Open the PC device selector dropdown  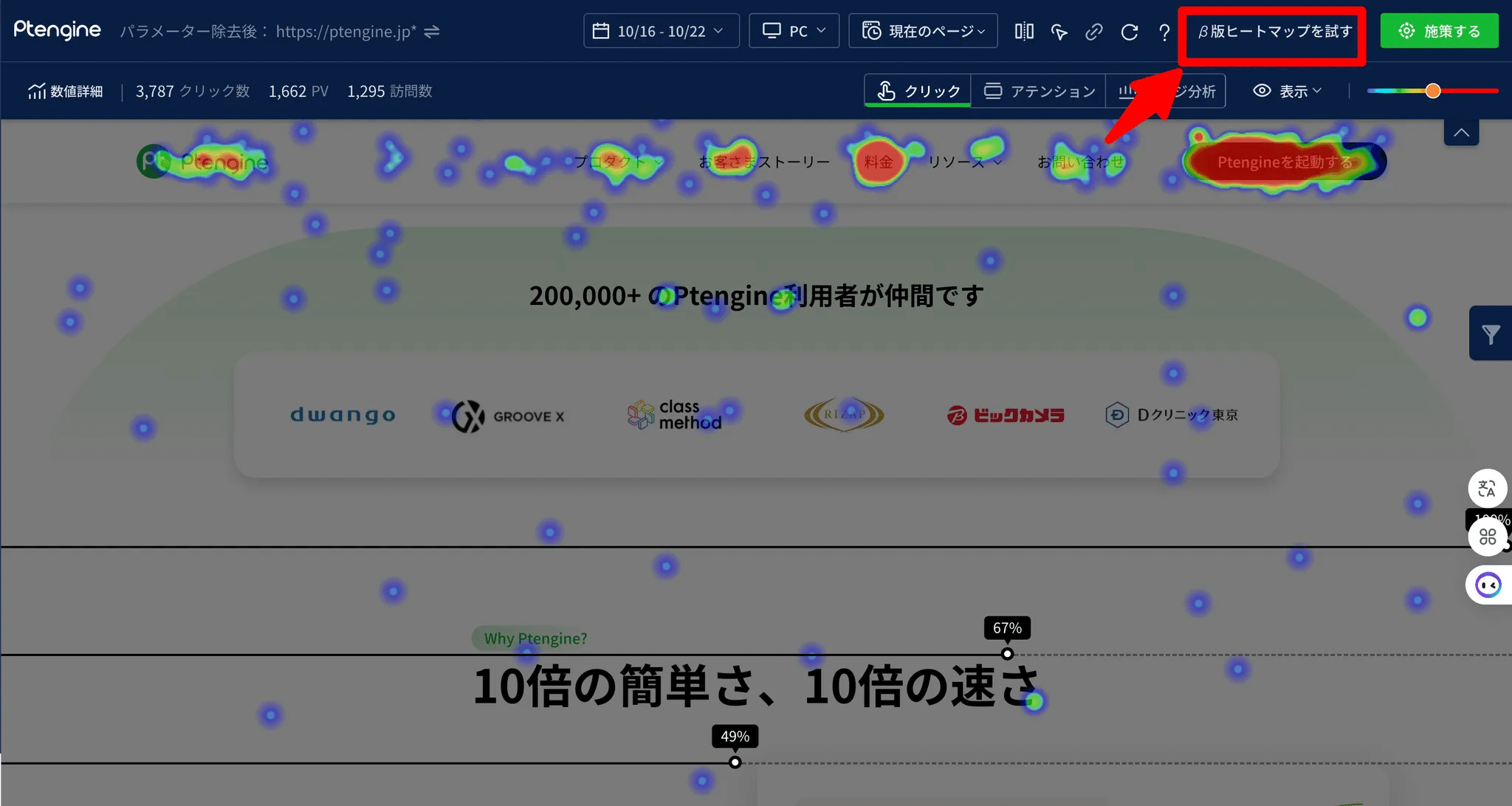[794, 30]
